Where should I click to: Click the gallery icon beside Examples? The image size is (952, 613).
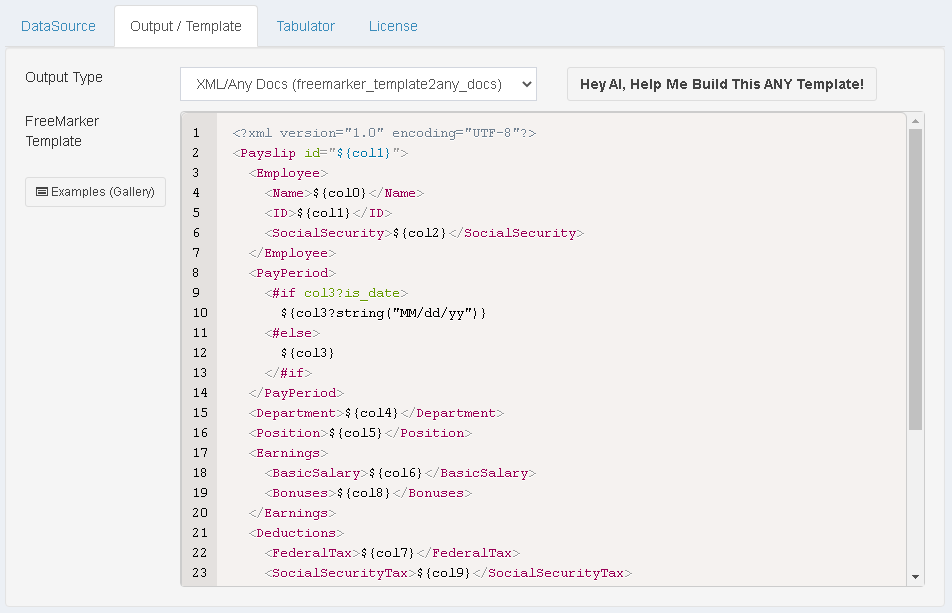pyautogui.click(x=42, y=191)
